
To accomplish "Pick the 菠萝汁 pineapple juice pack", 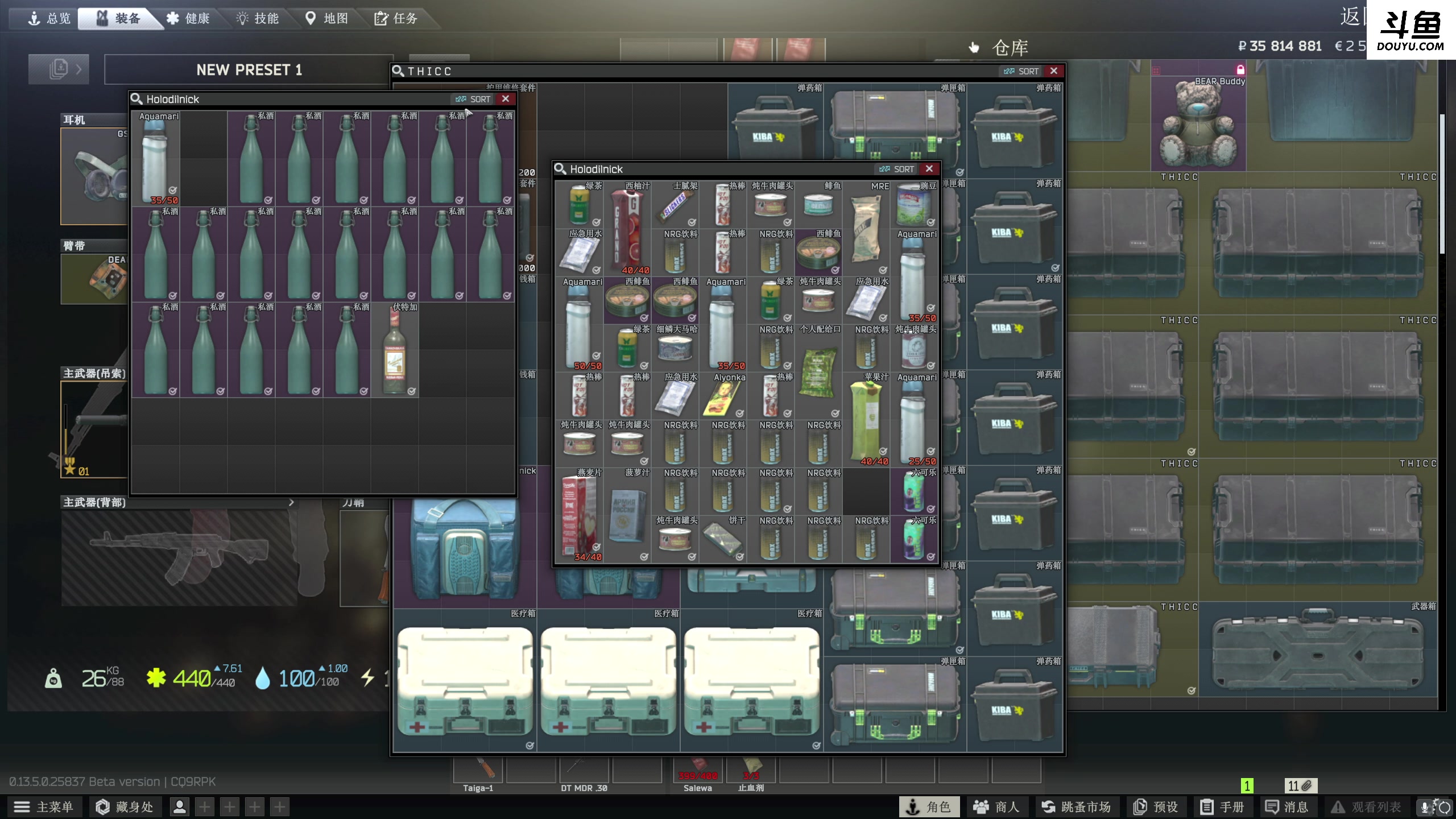I will click(x=627, y=515).
